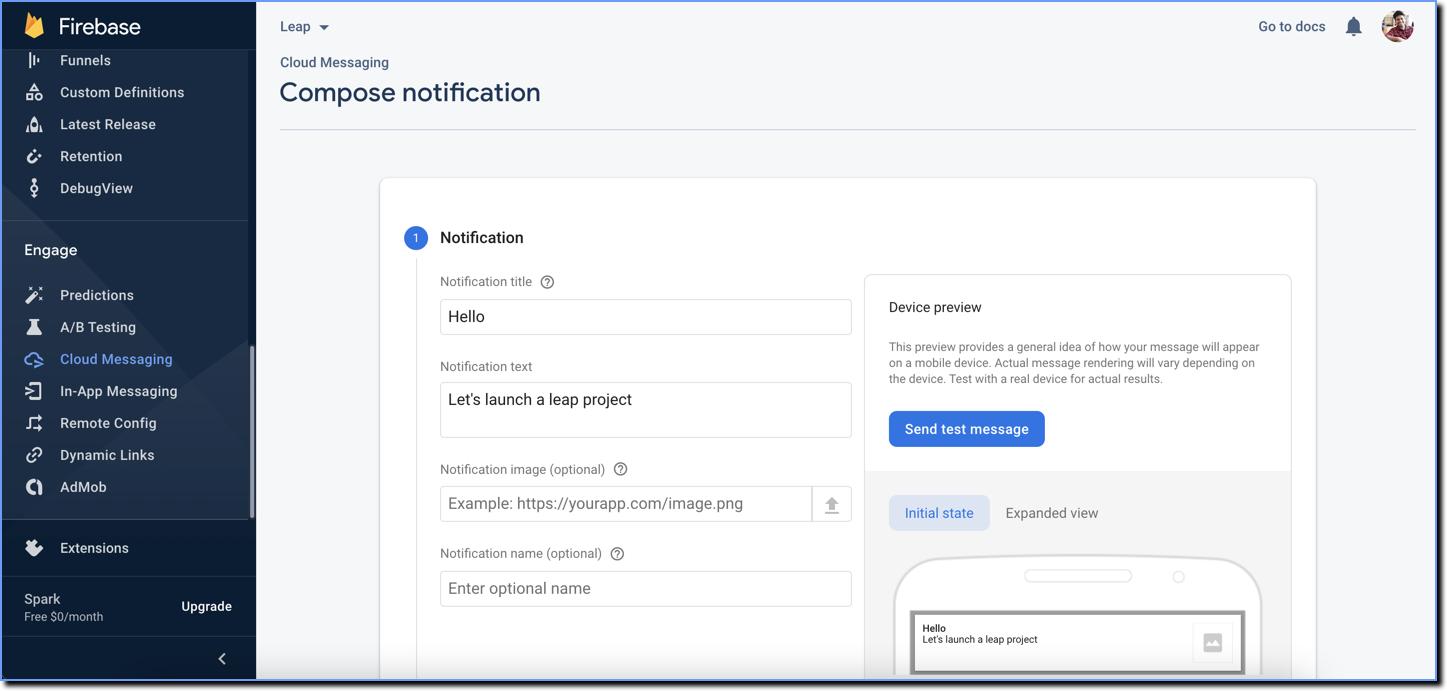This screenshot has height=691, width=1447.
Task: Open A/B Testing page
Action: click(98, 327)
